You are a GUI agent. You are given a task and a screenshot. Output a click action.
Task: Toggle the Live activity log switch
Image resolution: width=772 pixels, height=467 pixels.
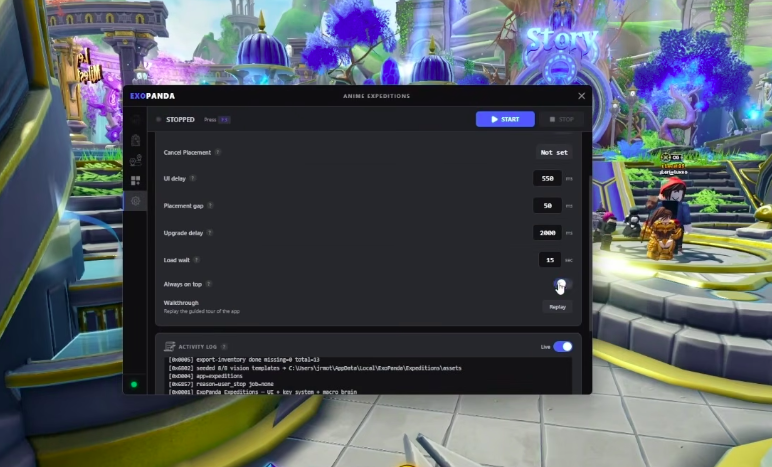click(563, 346)
